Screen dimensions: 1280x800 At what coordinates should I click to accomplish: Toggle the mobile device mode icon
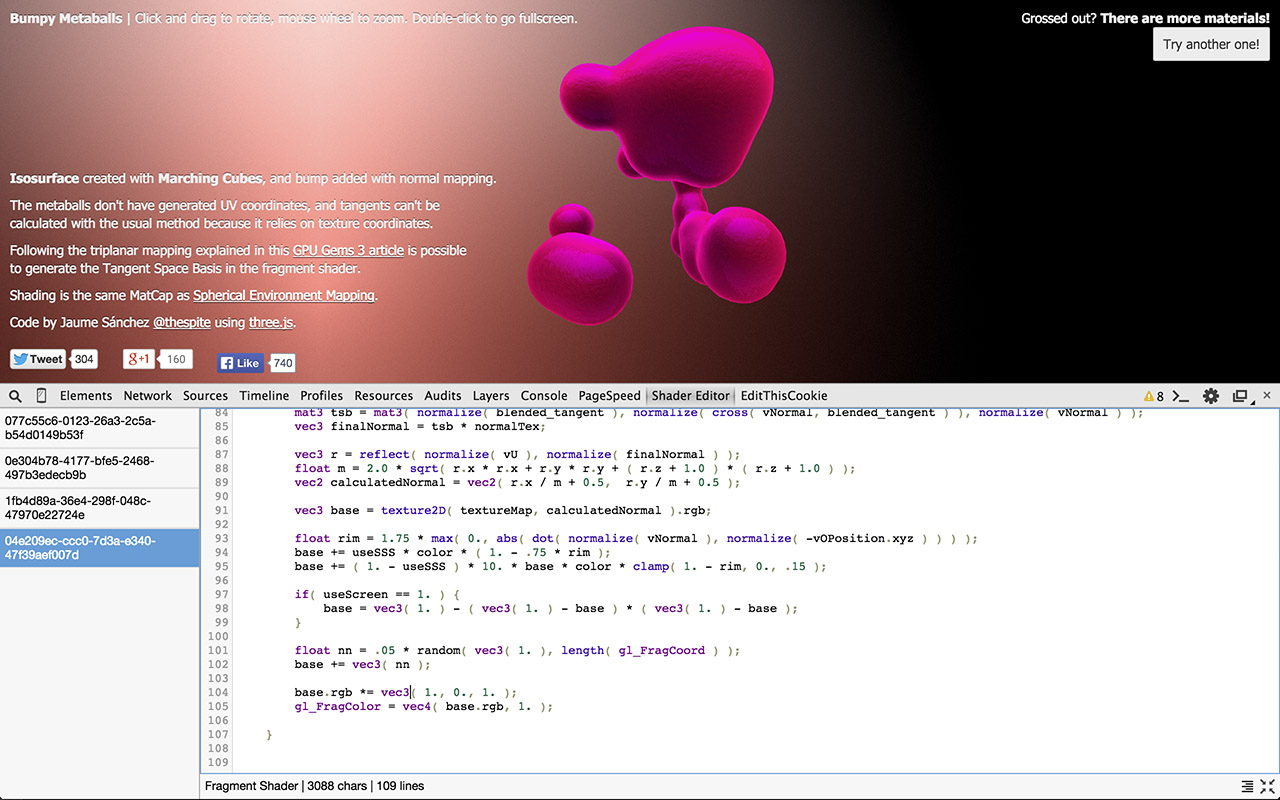point(41,396)
